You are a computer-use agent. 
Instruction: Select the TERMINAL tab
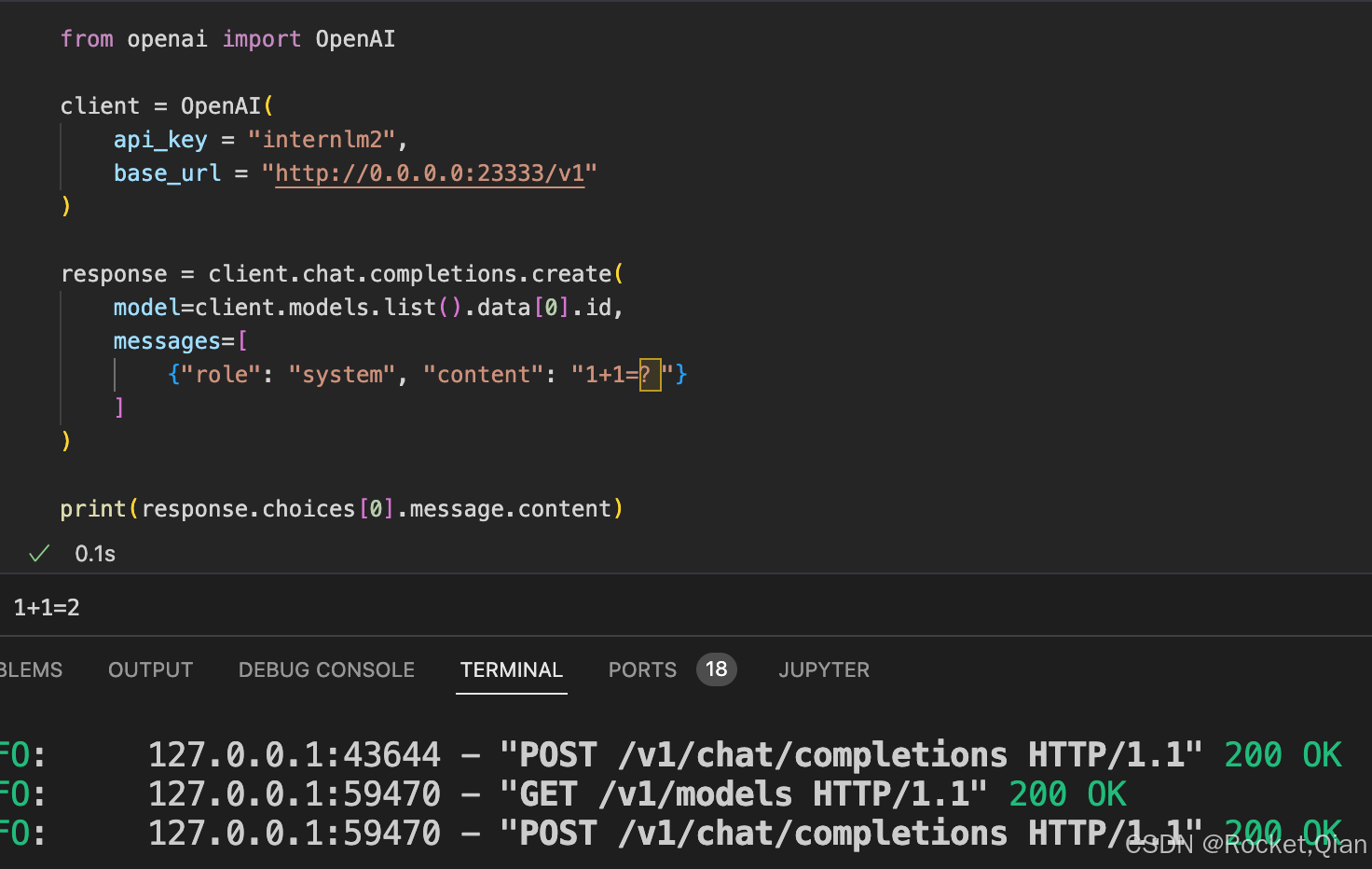pos(512,669)
